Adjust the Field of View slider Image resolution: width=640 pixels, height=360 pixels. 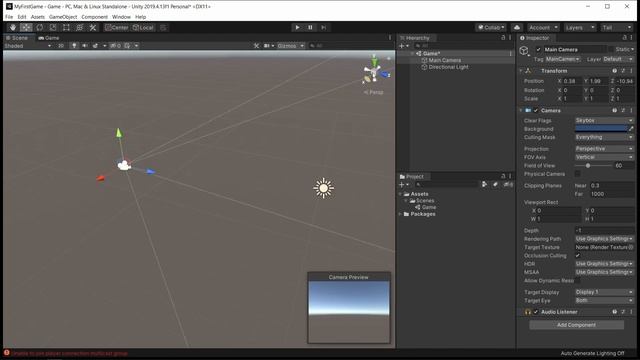click(593, 165)
